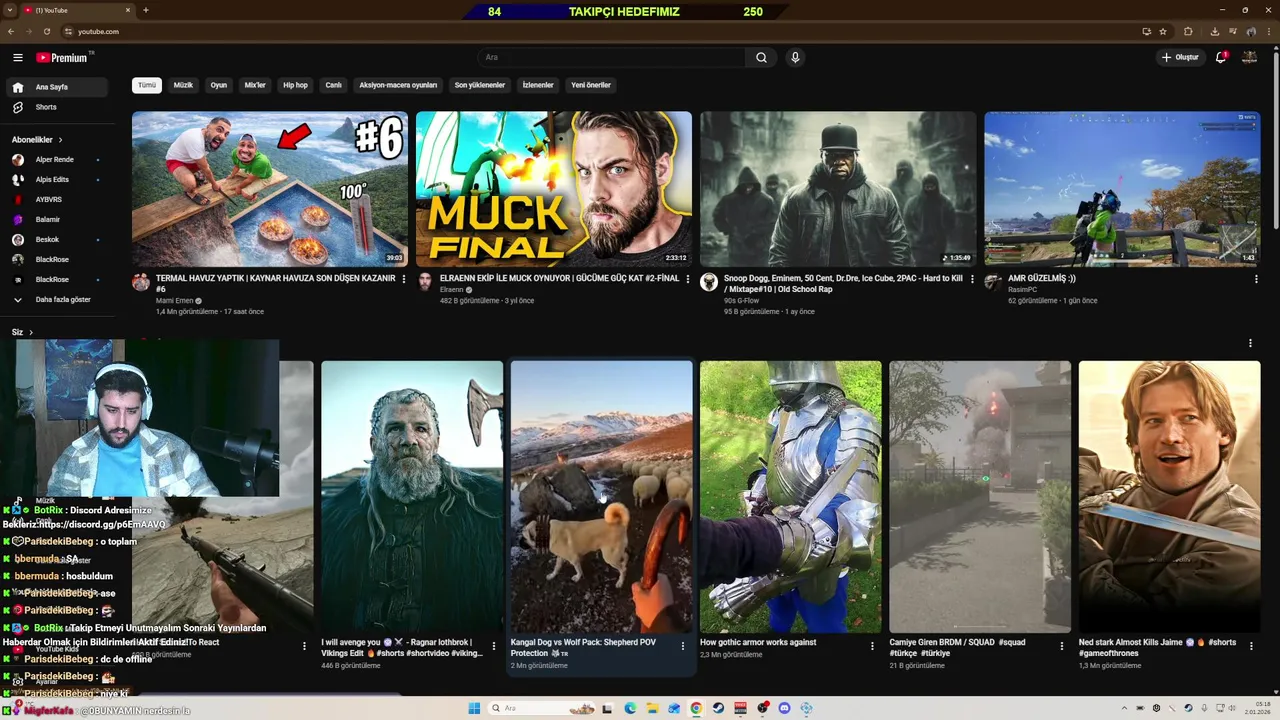Open Steam from the taskbar
The image size is (1280, 720).
pyautogui.click(x=718, y=708)
